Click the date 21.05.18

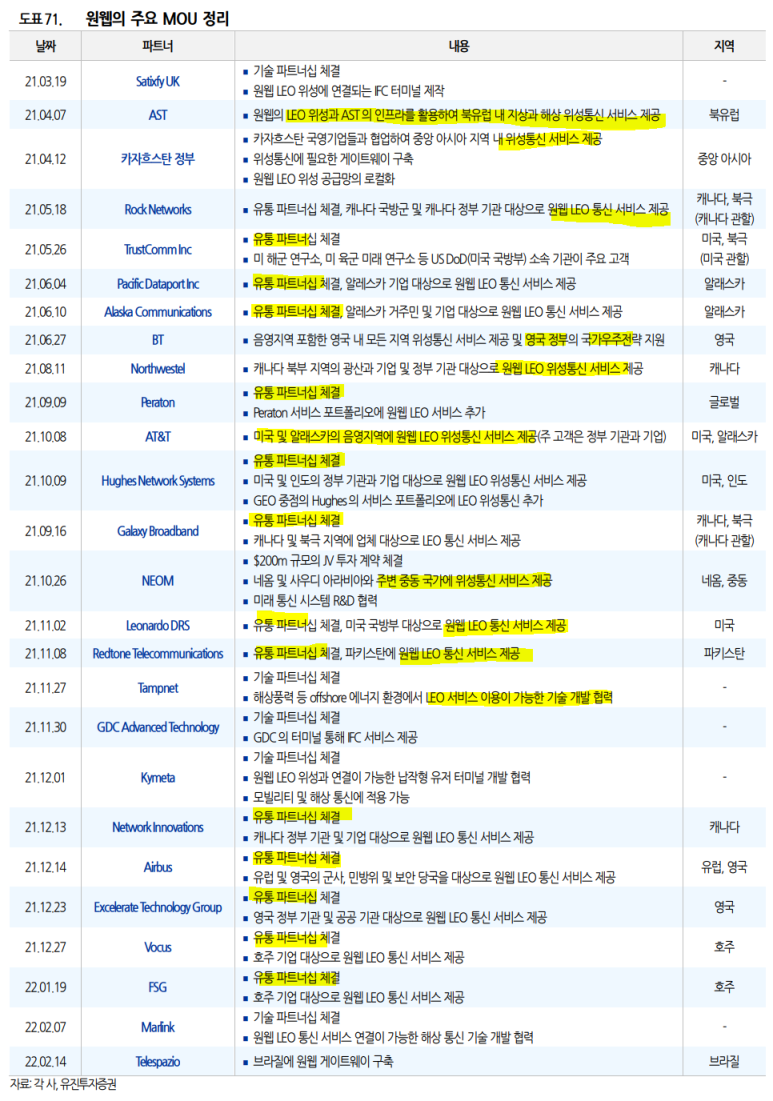tap(46, 209)
